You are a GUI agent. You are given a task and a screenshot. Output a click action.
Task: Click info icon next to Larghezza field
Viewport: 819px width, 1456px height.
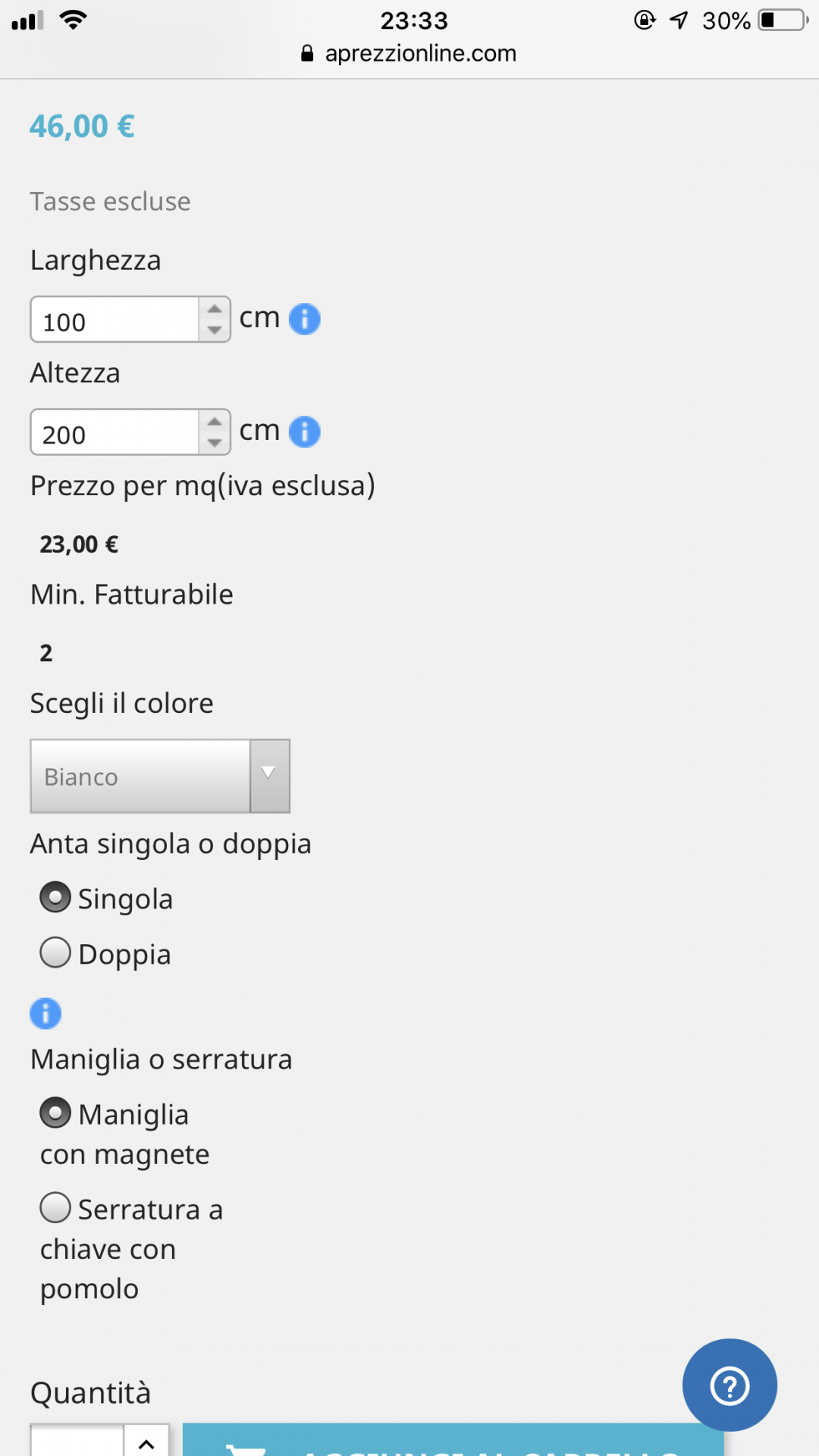click(x=305, y=319)
